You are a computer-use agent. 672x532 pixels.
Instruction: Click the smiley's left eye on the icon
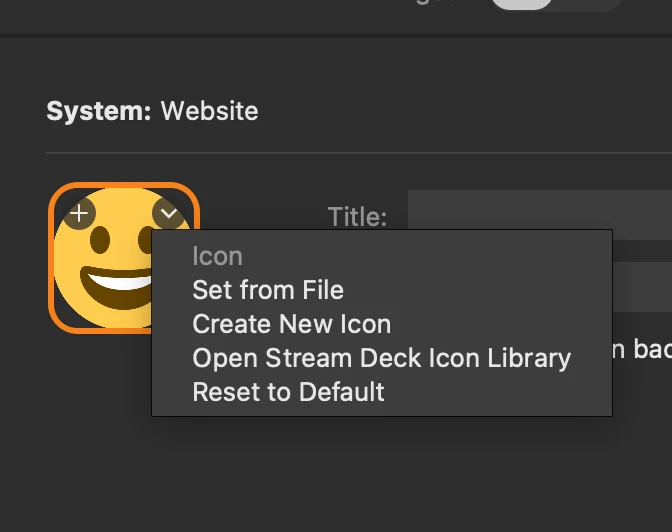98,238
